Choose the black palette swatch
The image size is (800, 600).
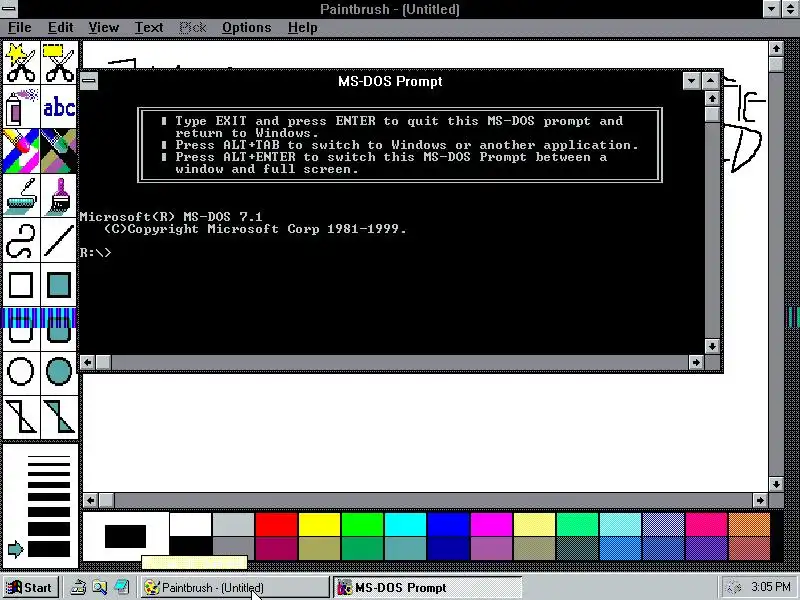point(190,548)
